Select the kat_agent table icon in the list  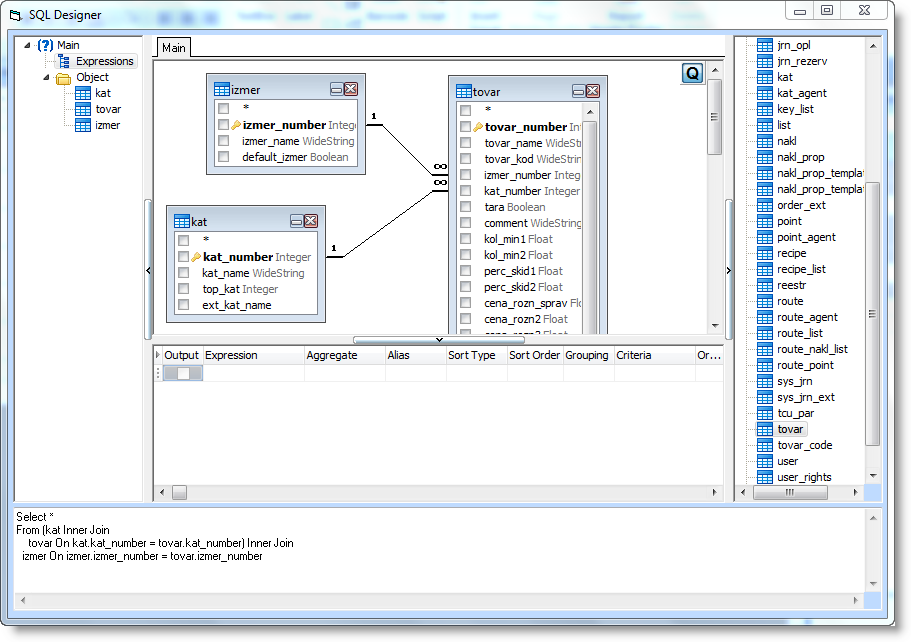[x=765, y=93]
